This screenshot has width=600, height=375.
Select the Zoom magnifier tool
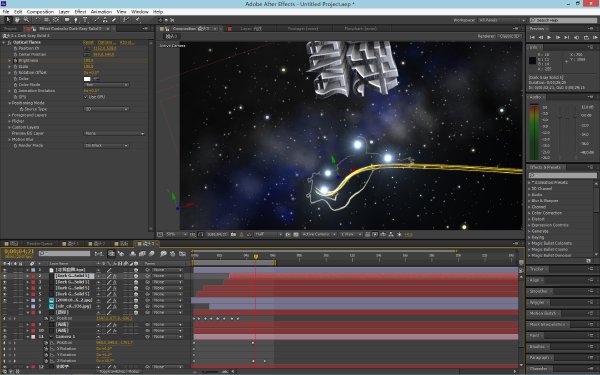click(26, 20)
